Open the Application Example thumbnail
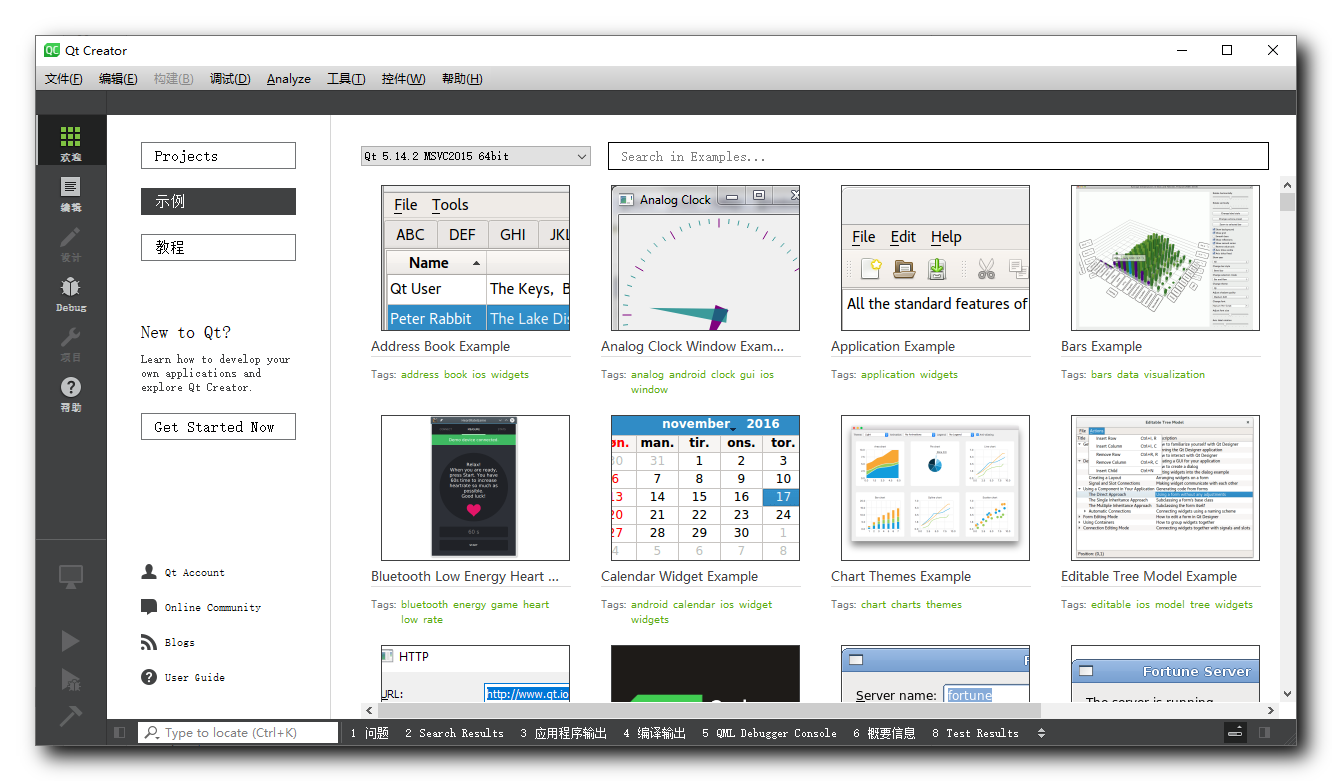 935,258
